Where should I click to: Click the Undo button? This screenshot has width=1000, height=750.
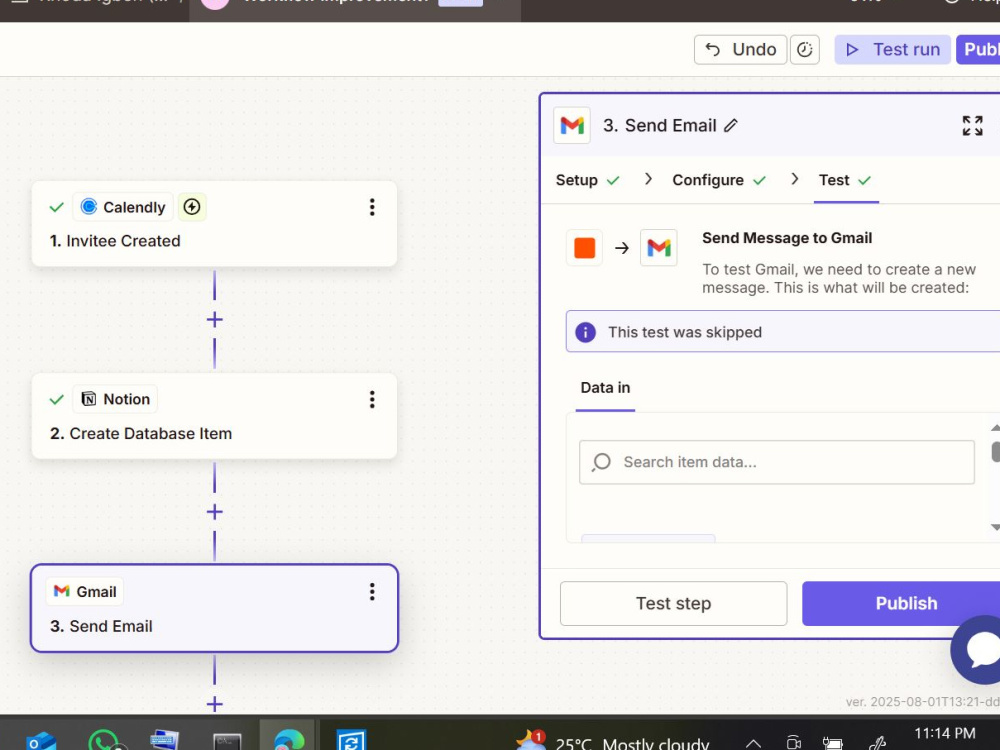(740, 50)
